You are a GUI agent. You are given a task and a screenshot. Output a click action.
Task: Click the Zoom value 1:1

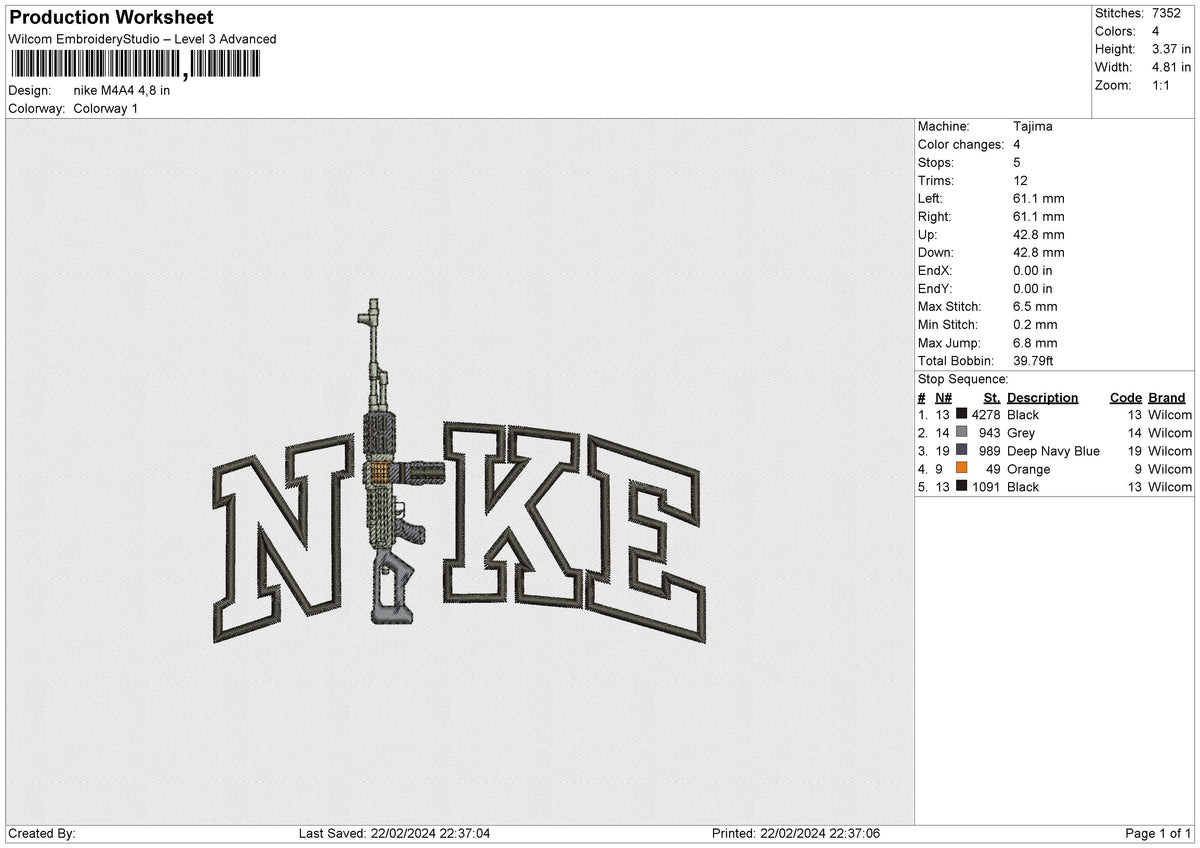(1163, 85)
